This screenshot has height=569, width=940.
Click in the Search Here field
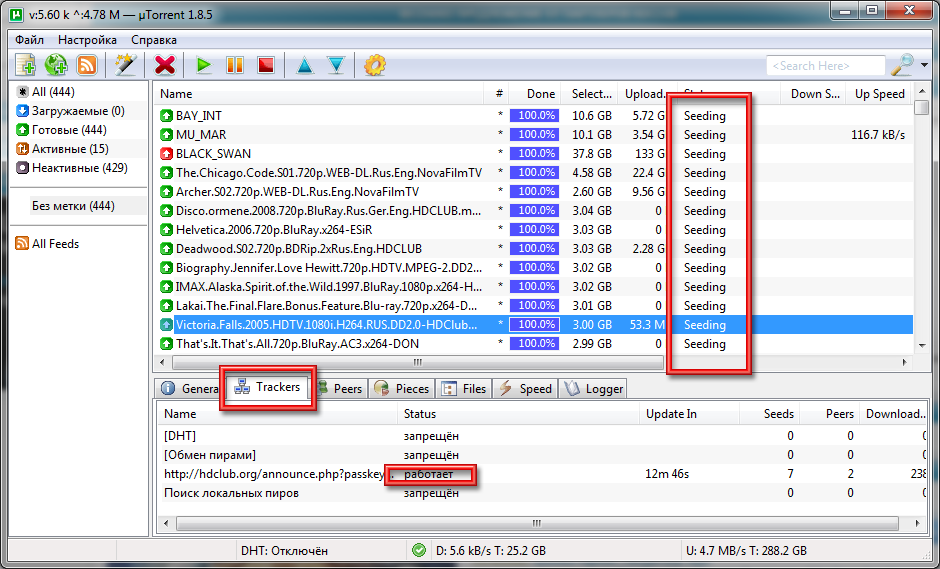(825, 65)
